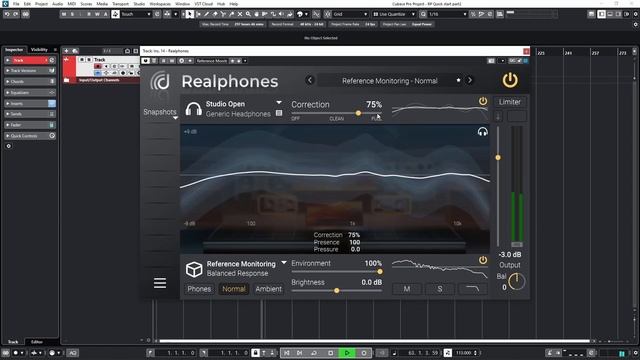Click the Record button in transport bar
The image size is (640, 360).
click(x=364, y=353)
